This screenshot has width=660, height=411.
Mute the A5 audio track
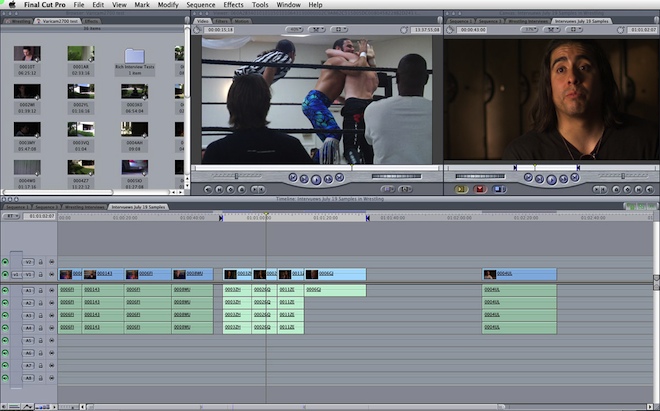click(5, 340)
